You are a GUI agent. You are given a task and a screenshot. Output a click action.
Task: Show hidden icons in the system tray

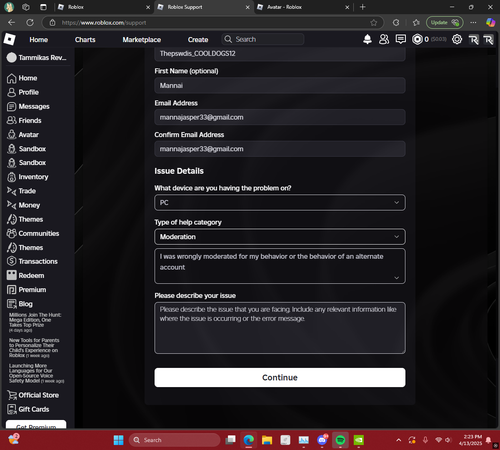point(399,440)
